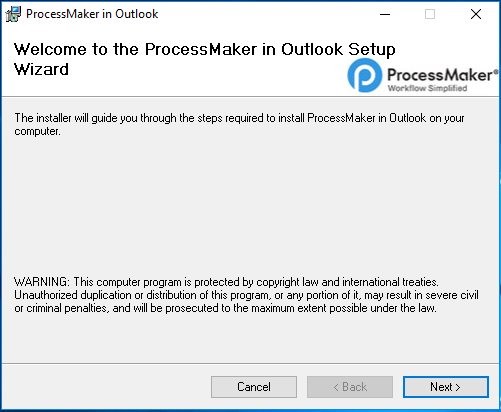The width and height of the screenshot is (501, 412).
Task: Proceed with the Next > button
Action: [446, 387]
